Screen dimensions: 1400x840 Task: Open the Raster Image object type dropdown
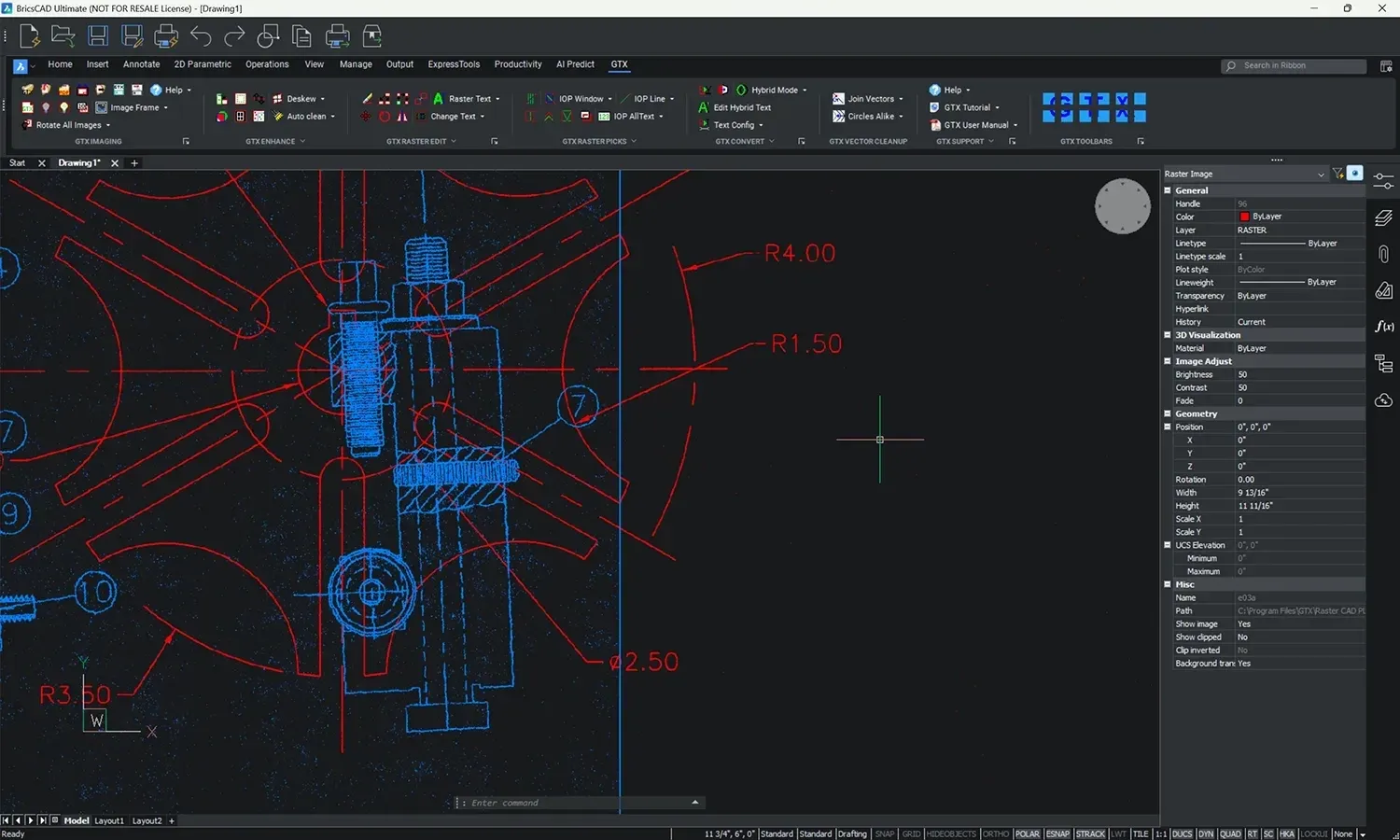pyautogui.click(x=1245, y=174)
